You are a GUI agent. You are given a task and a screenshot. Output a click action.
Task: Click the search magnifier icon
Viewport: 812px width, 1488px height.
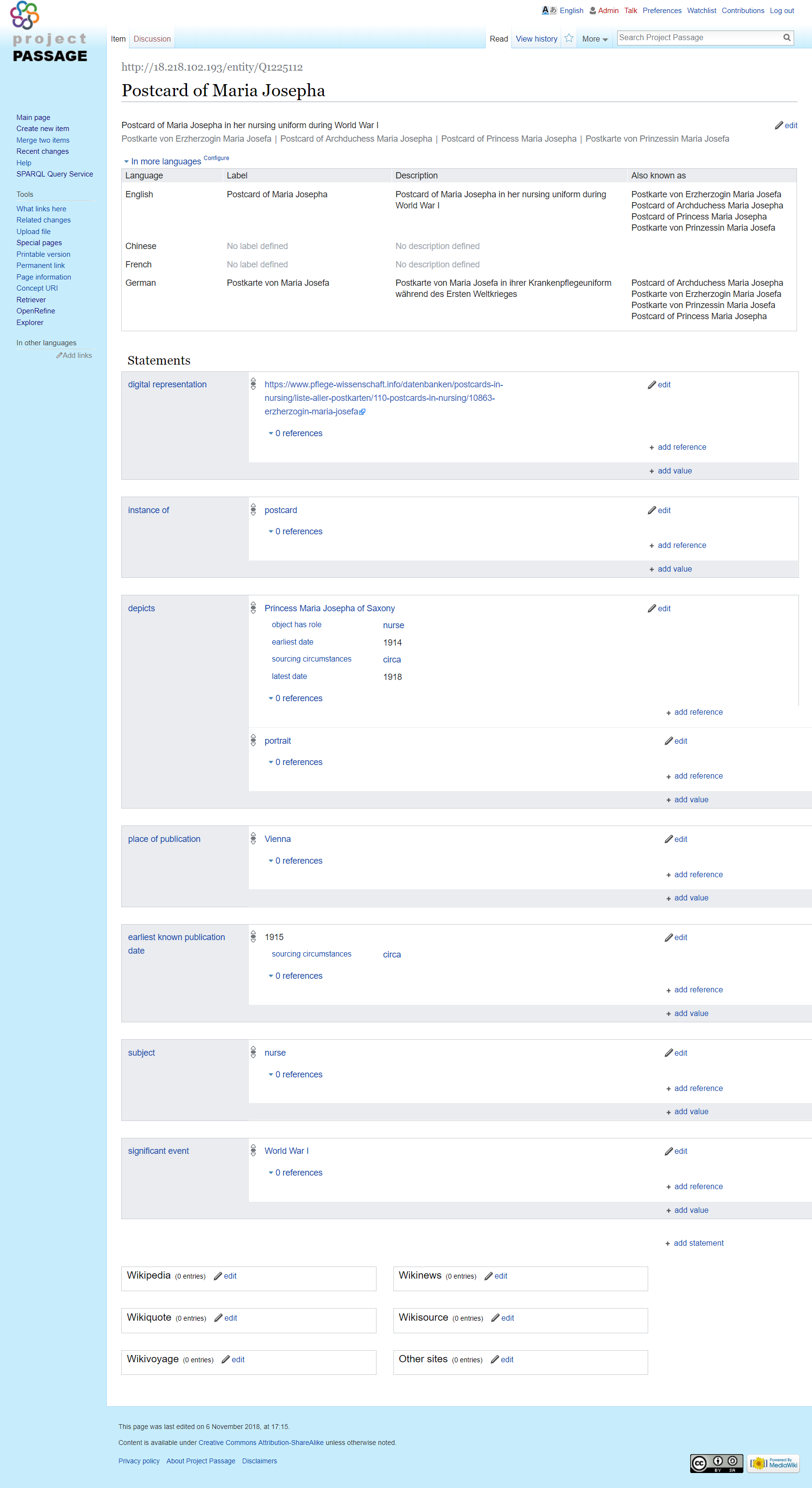click(x=786, y=38)
